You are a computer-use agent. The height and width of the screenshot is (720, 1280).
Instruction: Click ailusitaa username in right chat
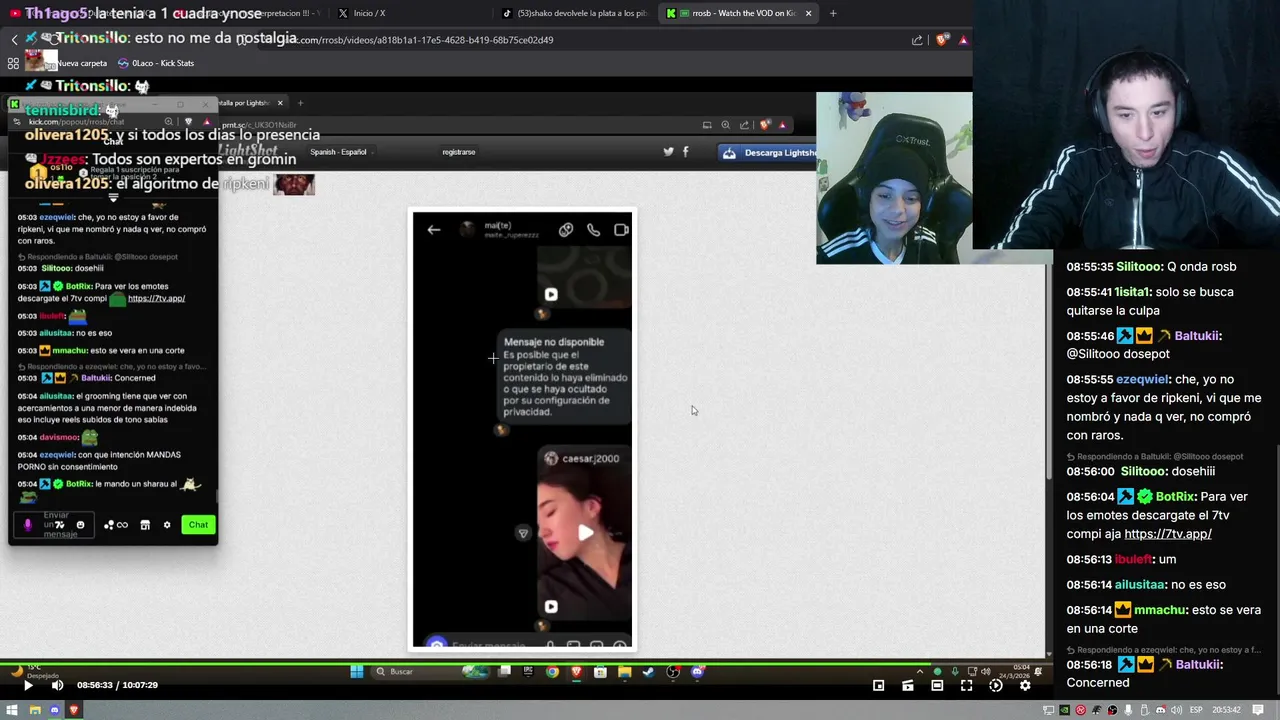point(1141,585)
